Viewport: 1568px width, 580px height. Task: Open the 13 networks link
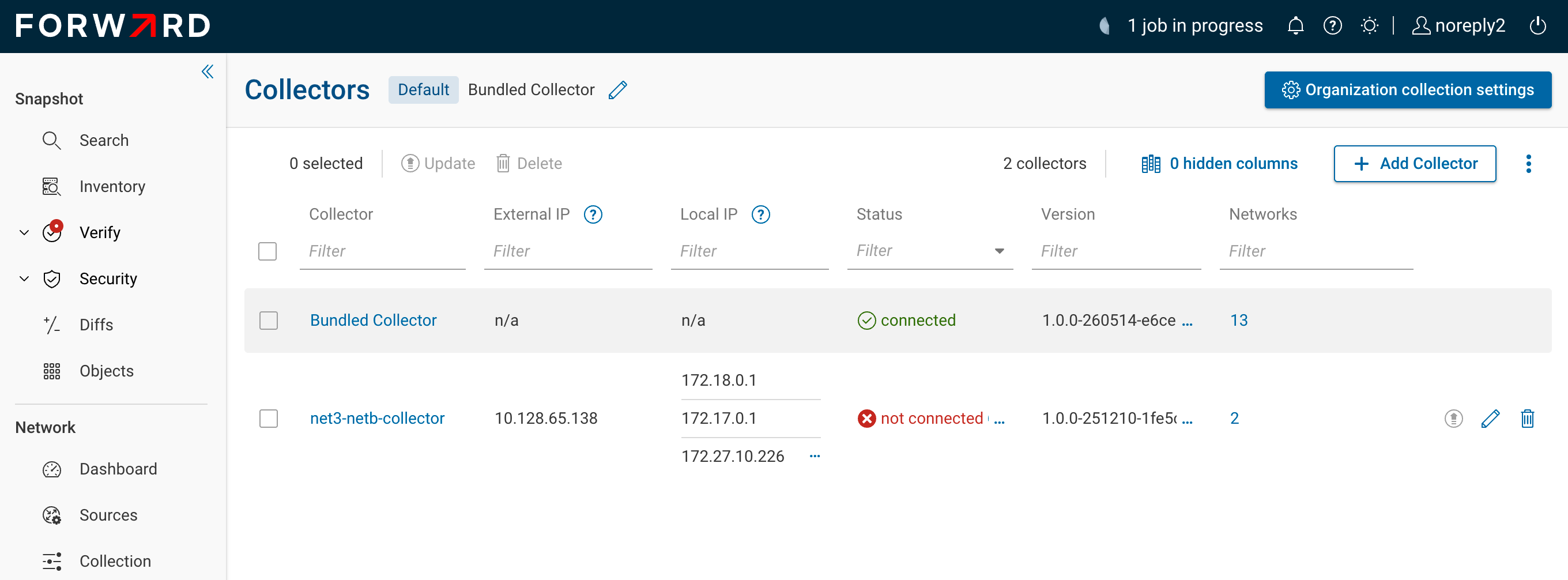1239,321
